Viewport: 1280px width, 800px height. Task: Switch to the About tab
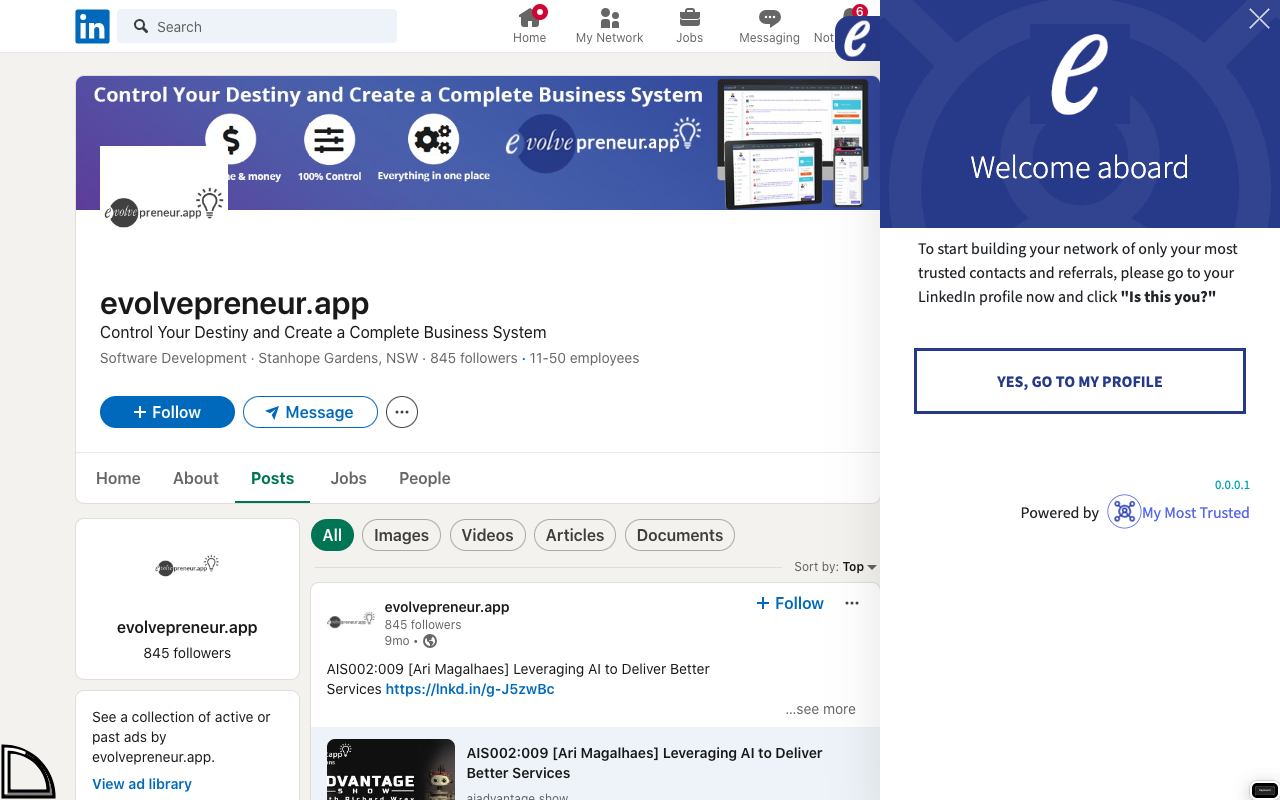pos(195,478)
